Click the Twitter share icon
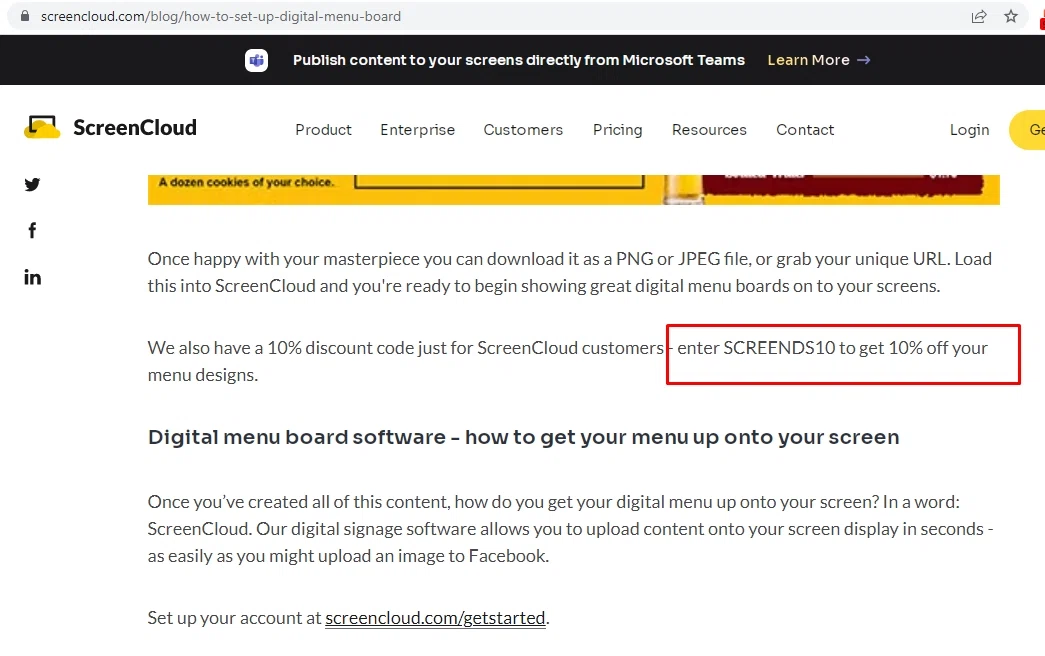 tap(32, 185)
